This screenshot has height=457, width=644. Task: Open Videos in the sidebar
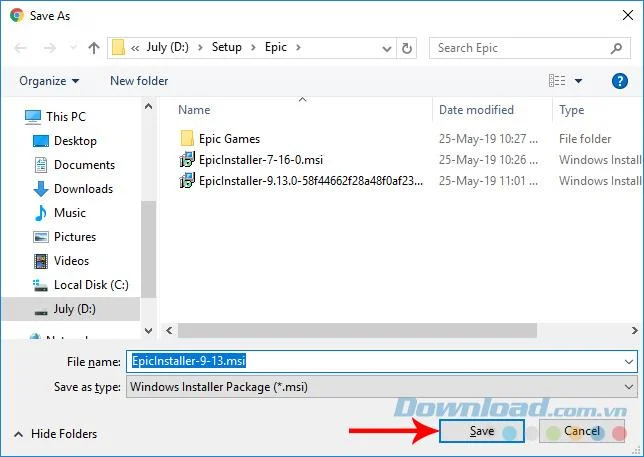point(71,261)
